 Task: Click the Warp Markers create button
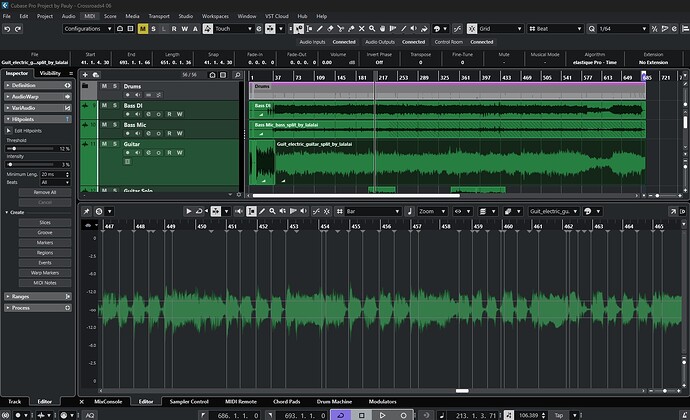point(45,273)
